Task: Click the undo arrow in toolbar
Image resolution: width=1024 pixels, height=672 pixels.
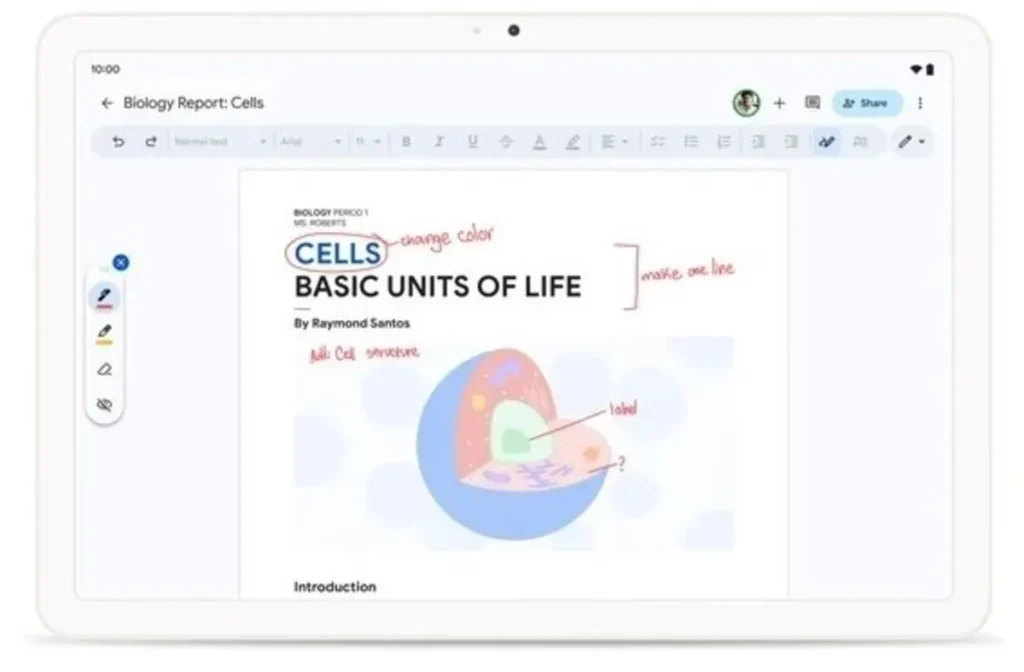Action: tap(118, 142)
